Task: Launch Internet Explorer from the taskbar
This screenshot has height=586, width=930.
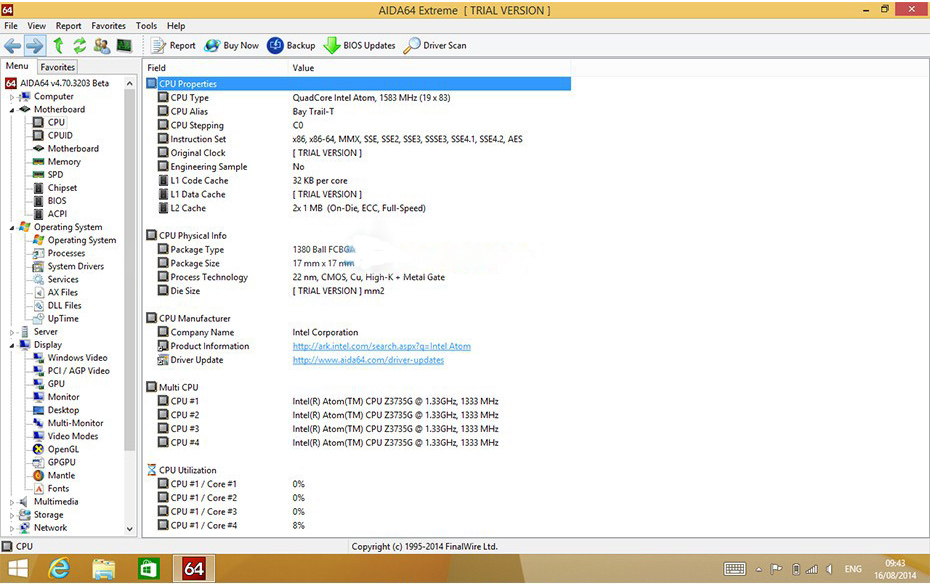Action: 59,569
